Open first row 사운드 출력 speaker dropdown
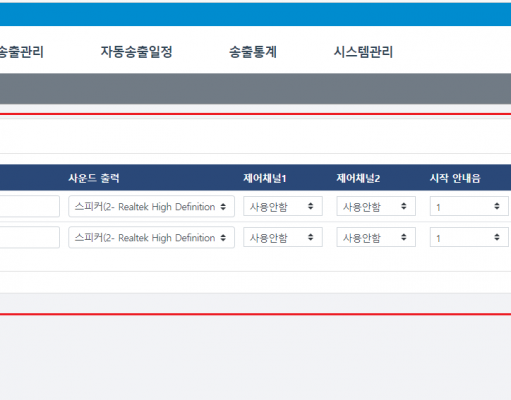The image size is (511, 400). coord(151,206)
